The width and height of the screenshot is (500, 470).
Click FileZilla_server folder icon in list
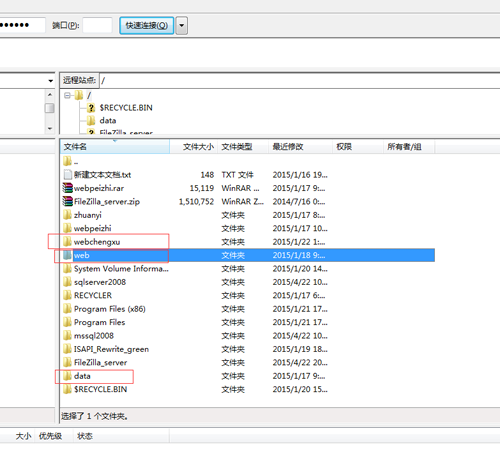[67, 362]
